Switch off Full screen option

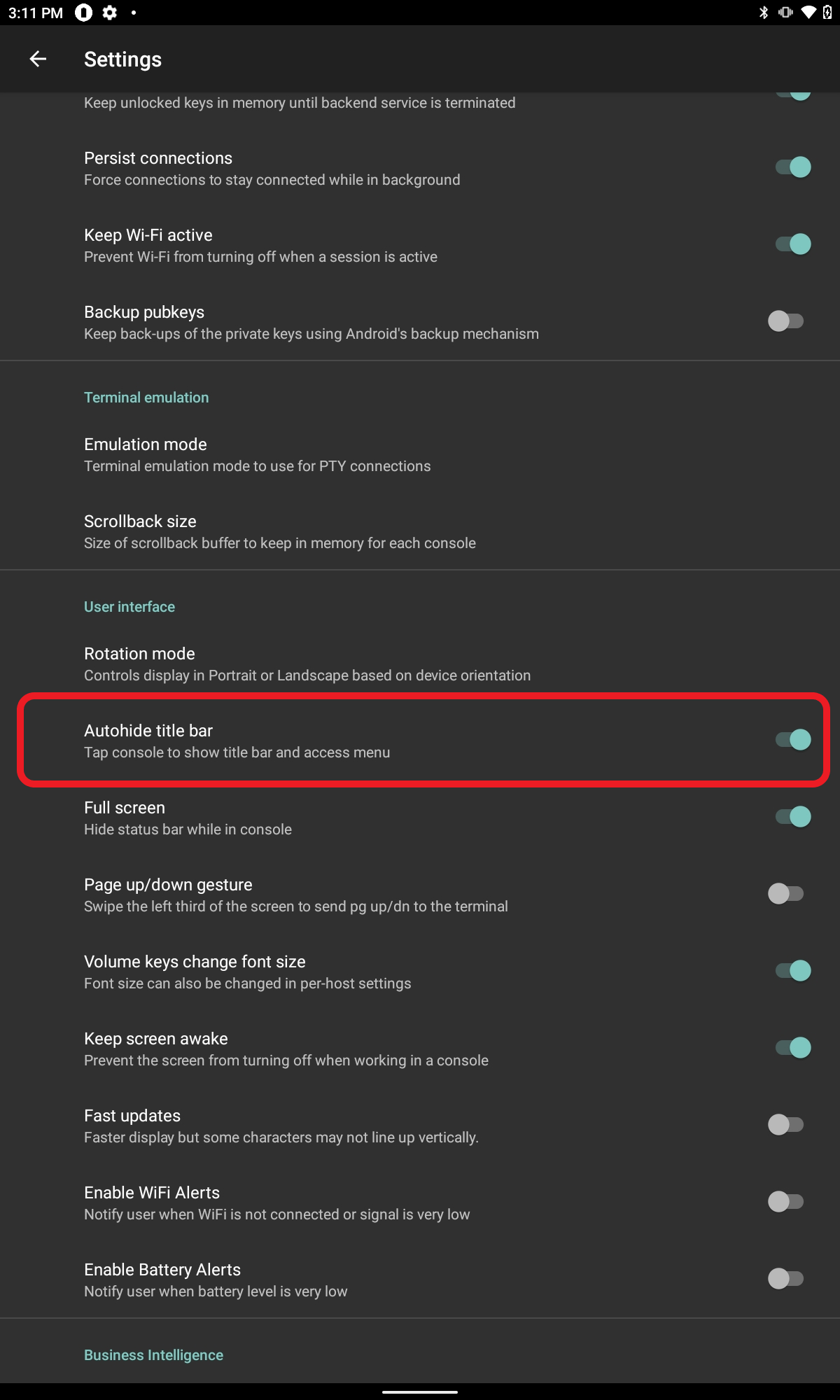pos(792,817)
